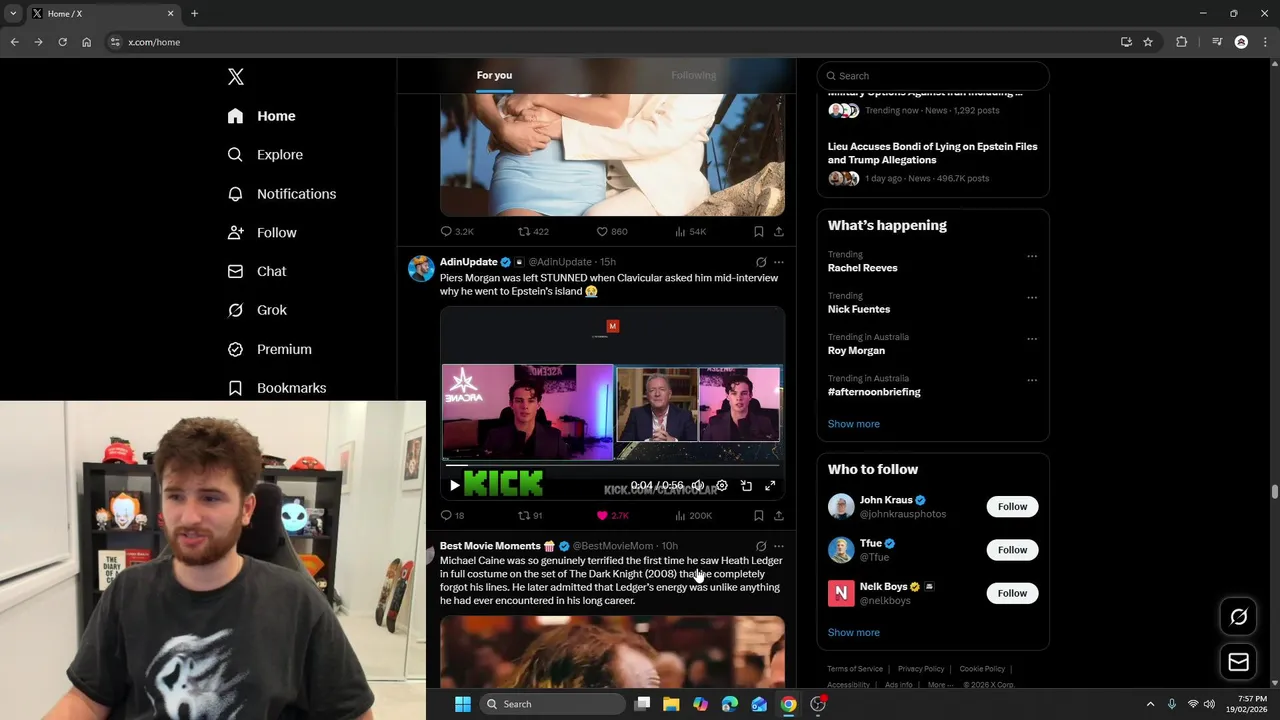
Task: Open floating Grok button
Action: tap(1238, 617)
